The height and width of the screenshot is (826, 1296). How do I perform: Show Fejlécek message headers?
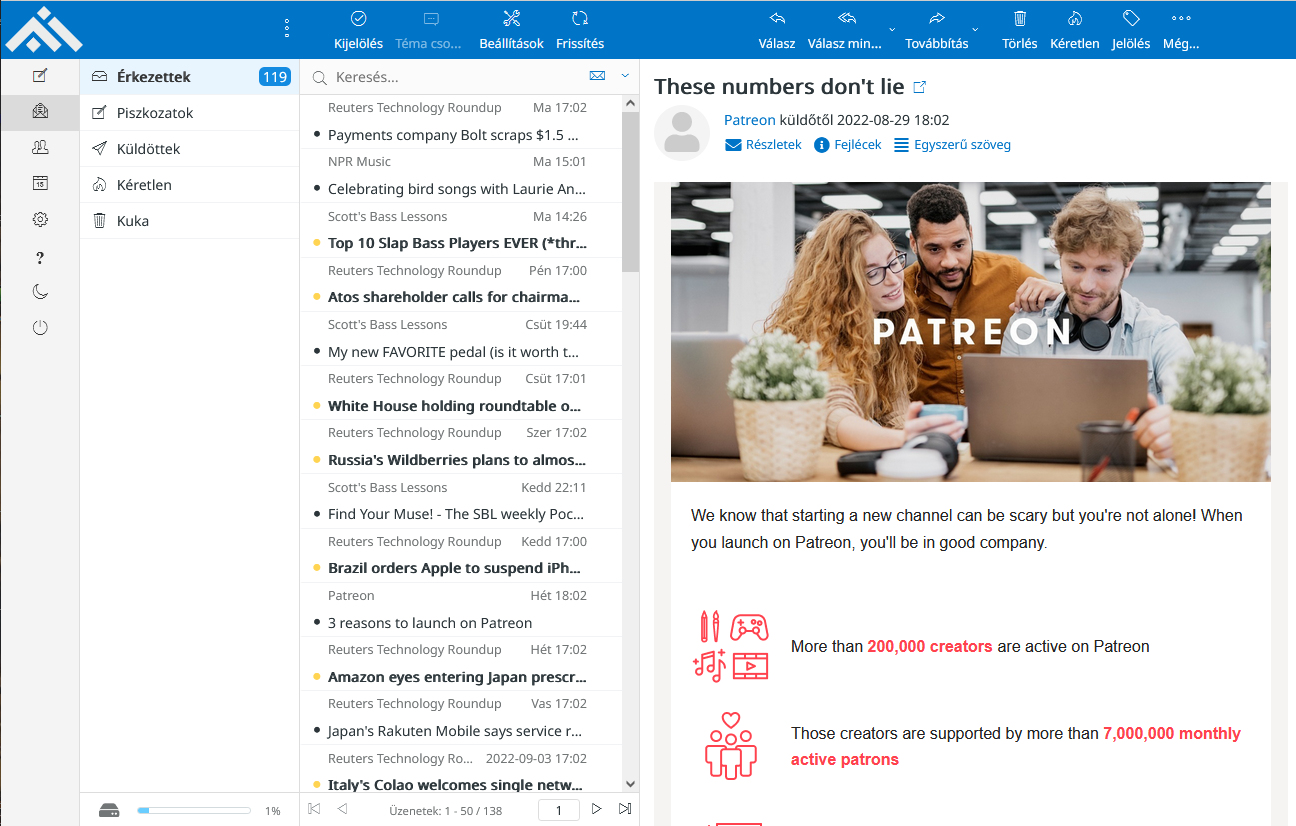click(x=848, y=145)
